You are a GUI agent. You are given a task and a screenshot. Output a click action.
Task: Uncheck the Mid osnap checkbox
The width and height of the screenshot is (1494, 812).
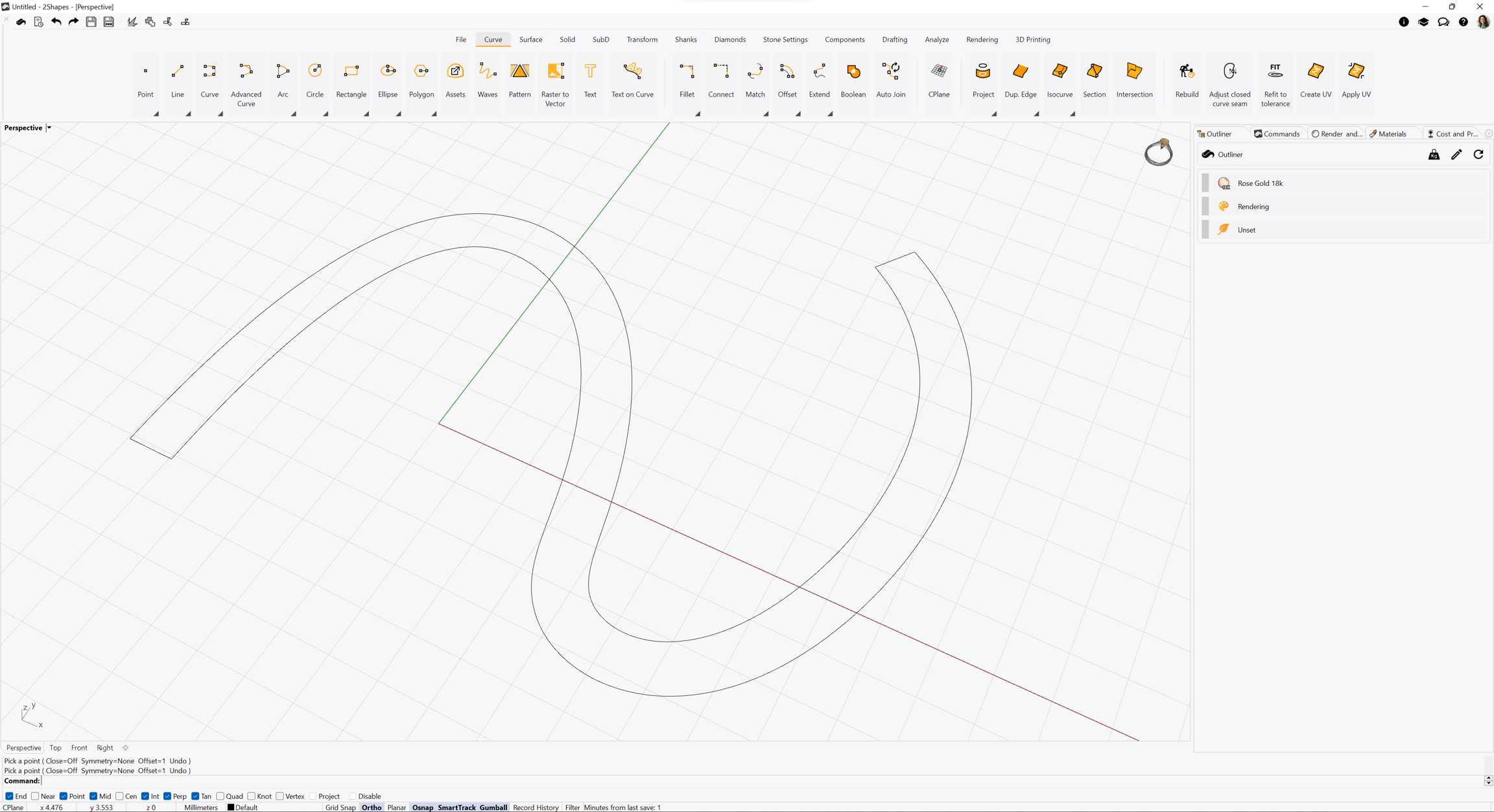click(x=93, y=796)
